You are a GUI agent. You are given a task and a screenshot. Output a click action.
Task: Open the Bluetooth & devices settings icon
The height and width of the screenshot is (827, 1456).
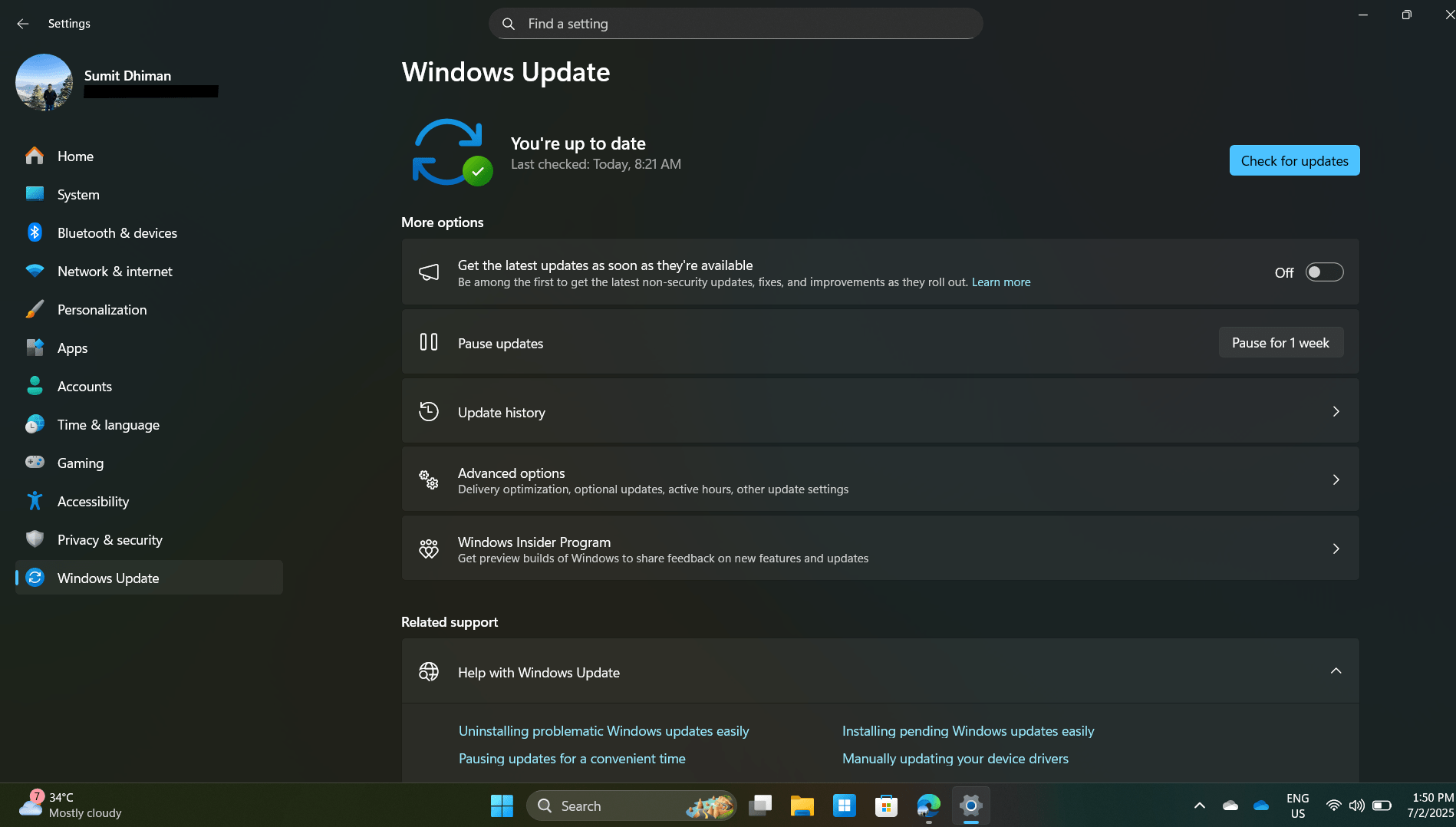click(x=35, y=232)
